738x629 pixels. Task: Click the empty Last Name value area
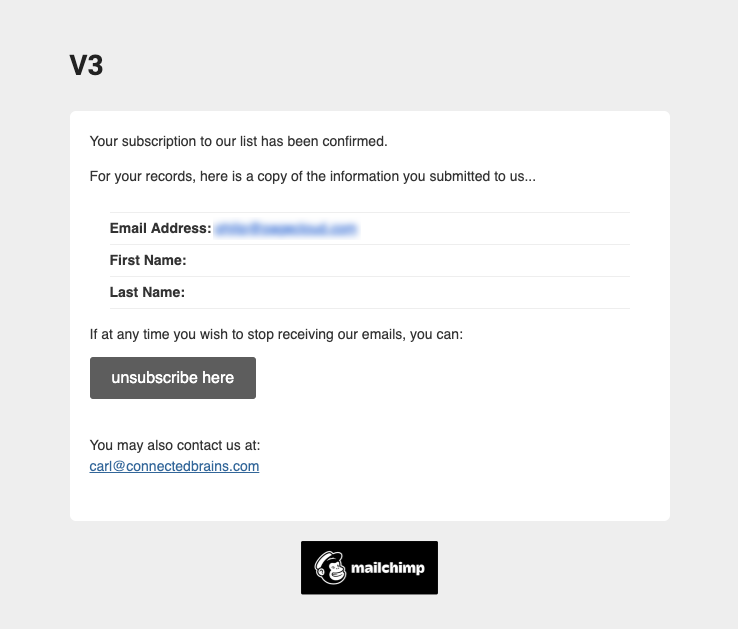408,292
